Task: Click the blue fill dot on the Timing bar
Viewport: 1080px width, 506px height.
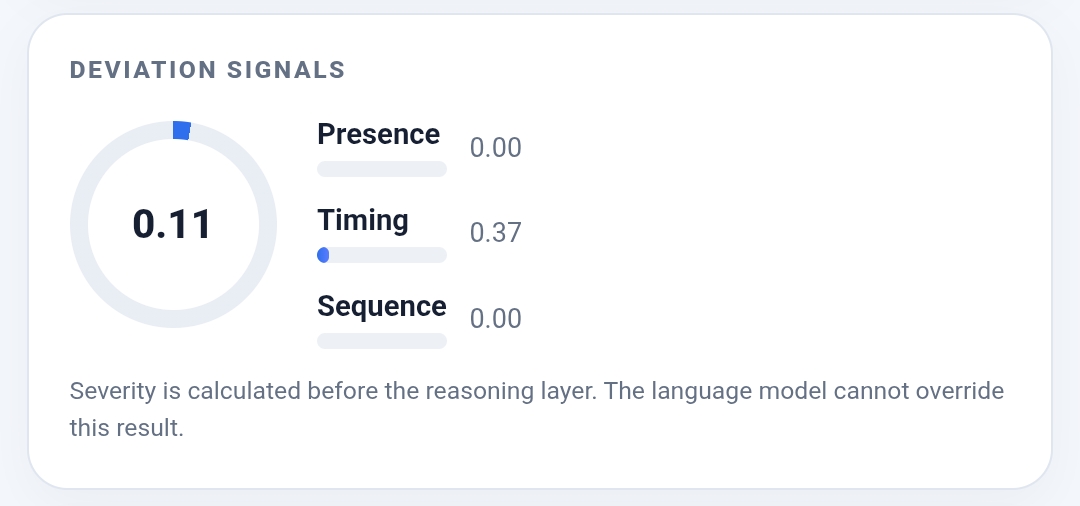Action: point(323,255)
